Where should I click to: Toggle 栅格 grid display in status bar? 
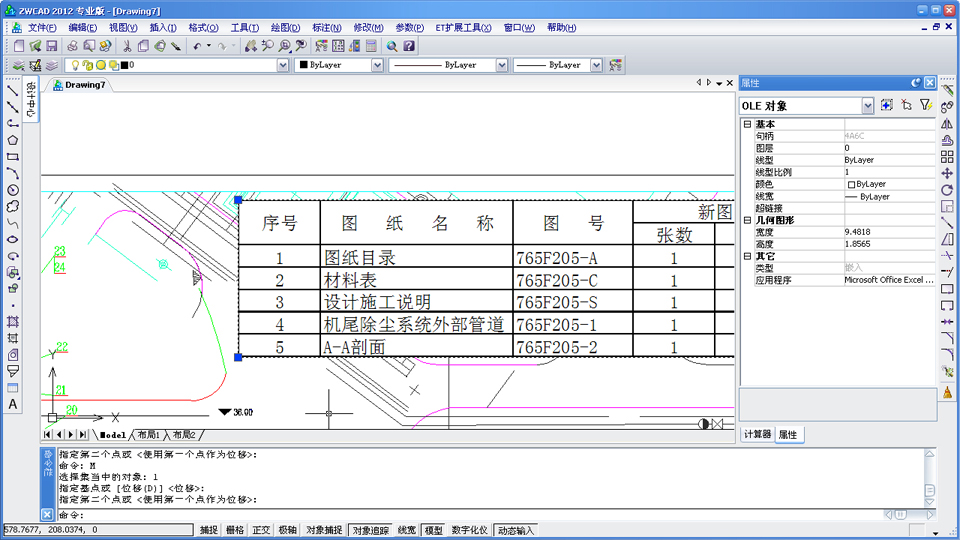[235, 530]
